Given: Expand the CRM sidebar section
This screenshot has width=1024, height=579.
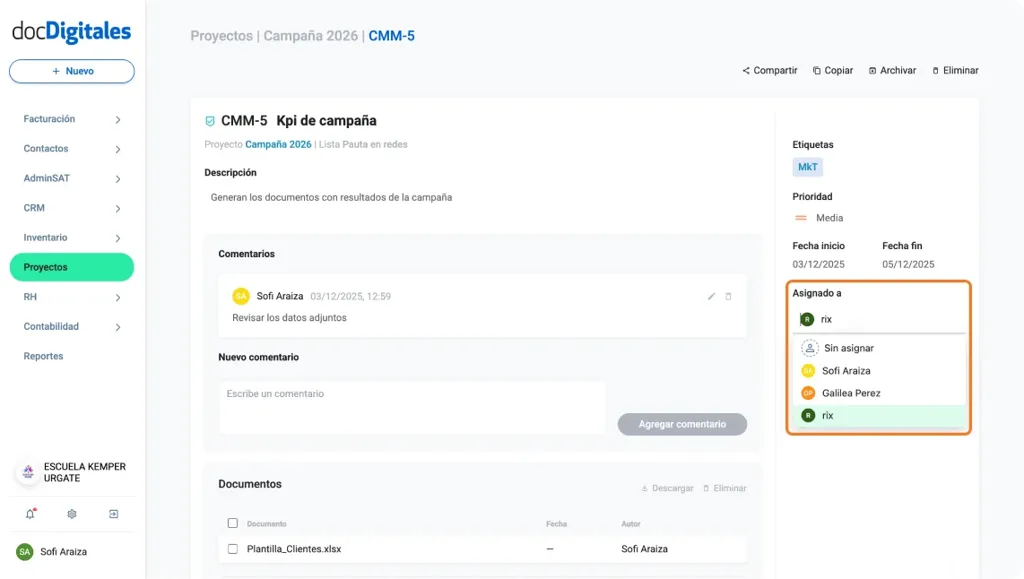Looking at the screenshot, I should coord(71,208).
